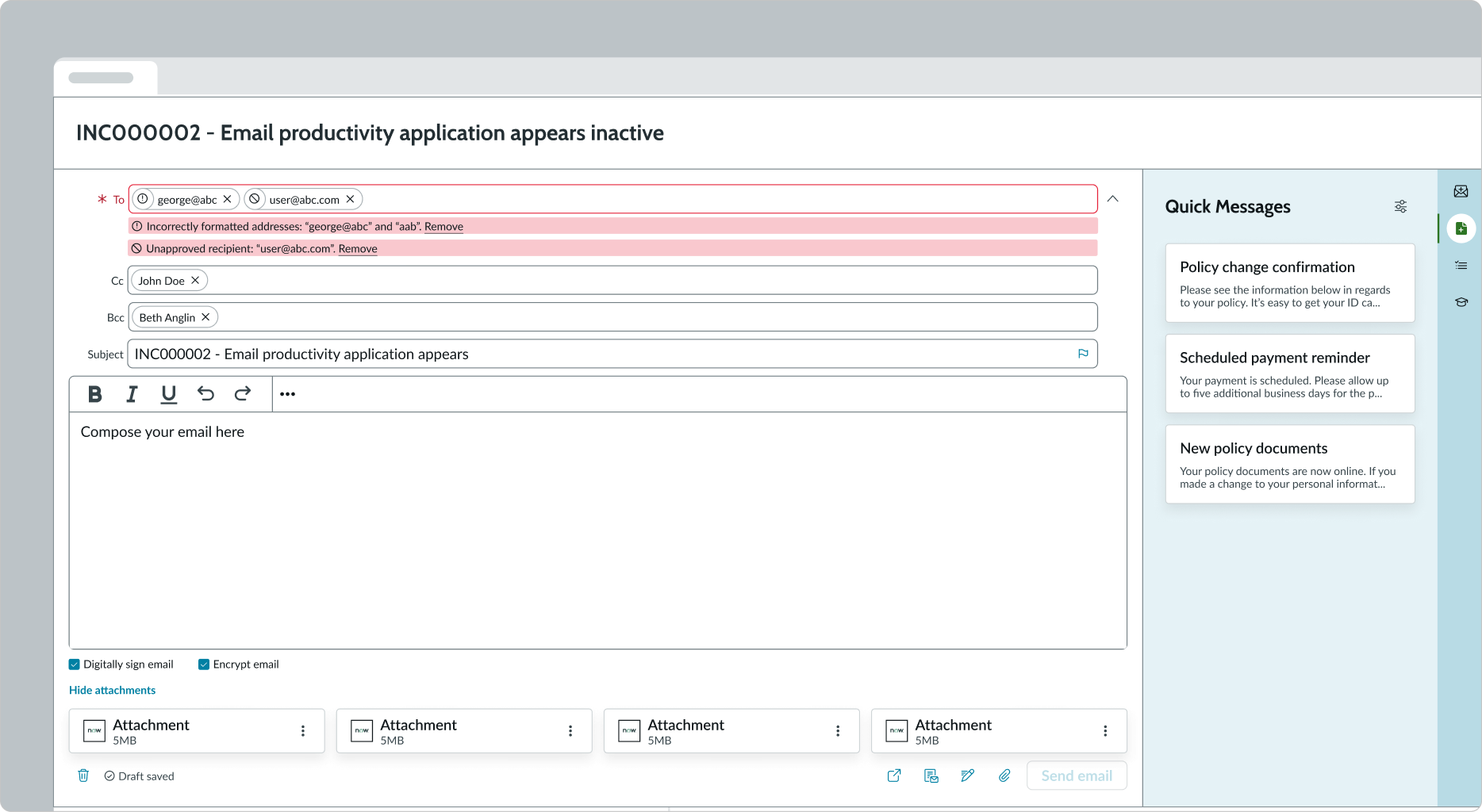Open the kebab menu on the first Attachment
Screen dimensions: 1482x812
[302, 730]
